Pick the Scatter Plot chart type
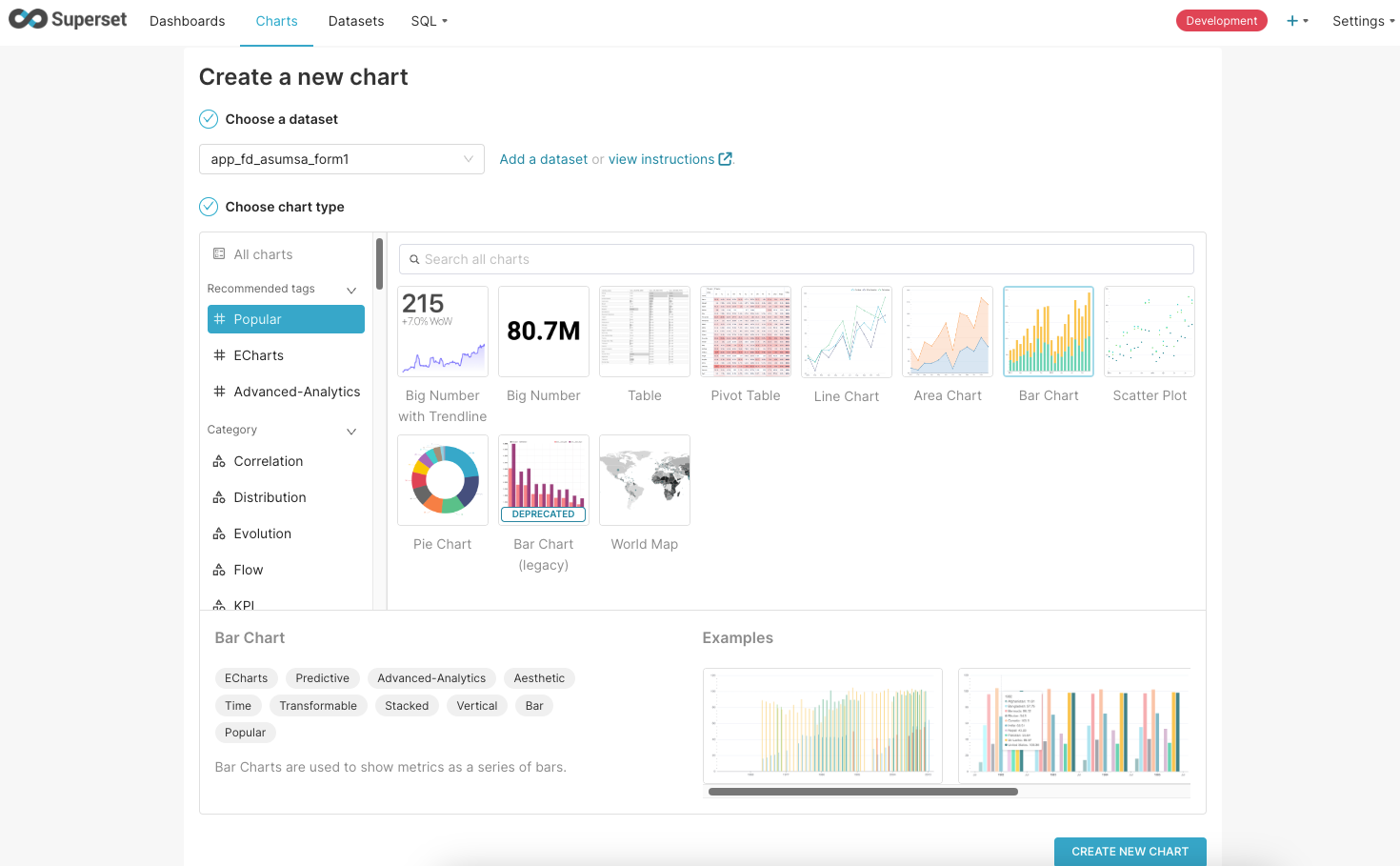Screen dimensions: 1400x866 pyautogui.click(x=1149, y=332)
